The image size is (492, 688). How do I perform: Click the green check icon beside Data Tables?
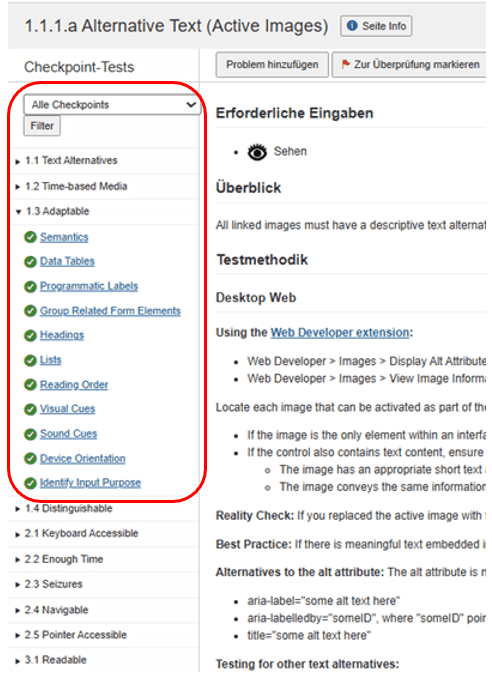point(30,262)
